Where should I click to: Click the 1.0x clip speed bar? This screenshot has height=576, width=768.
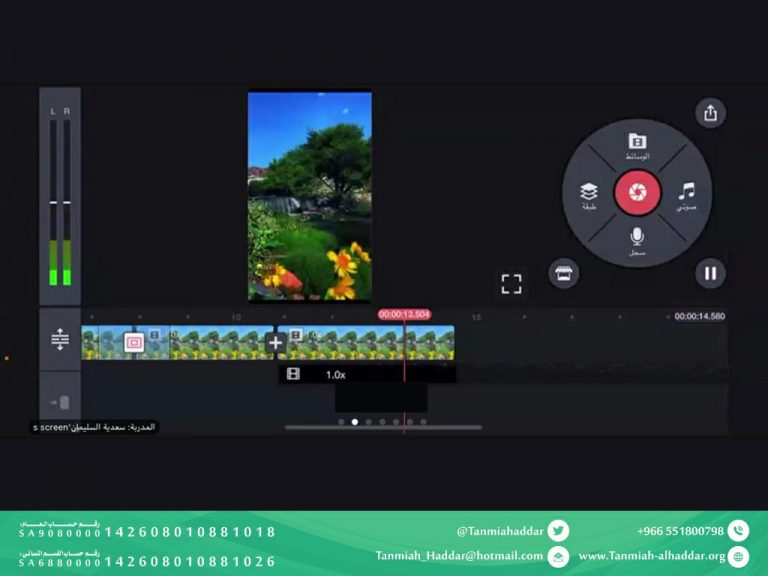pyautogui.click(x=366, y=374)
